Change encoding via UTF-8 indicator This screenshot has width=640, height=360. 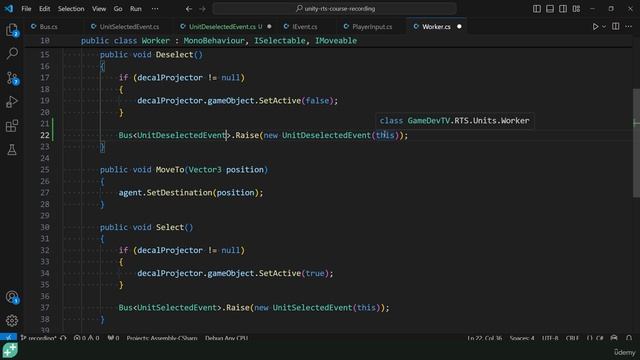point(550,338)
